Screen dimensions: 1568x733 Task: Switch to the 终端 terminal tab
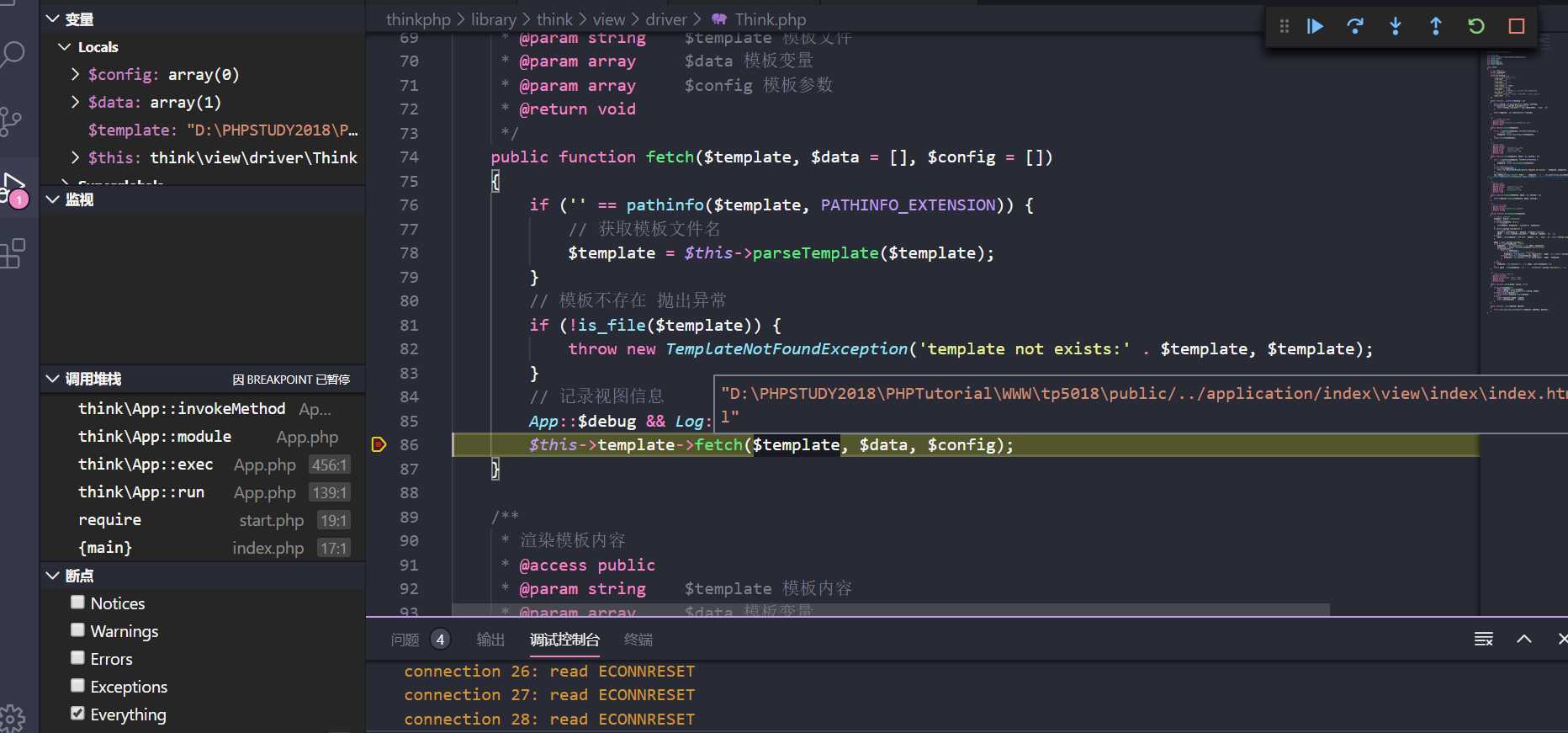tap(638, 640)
